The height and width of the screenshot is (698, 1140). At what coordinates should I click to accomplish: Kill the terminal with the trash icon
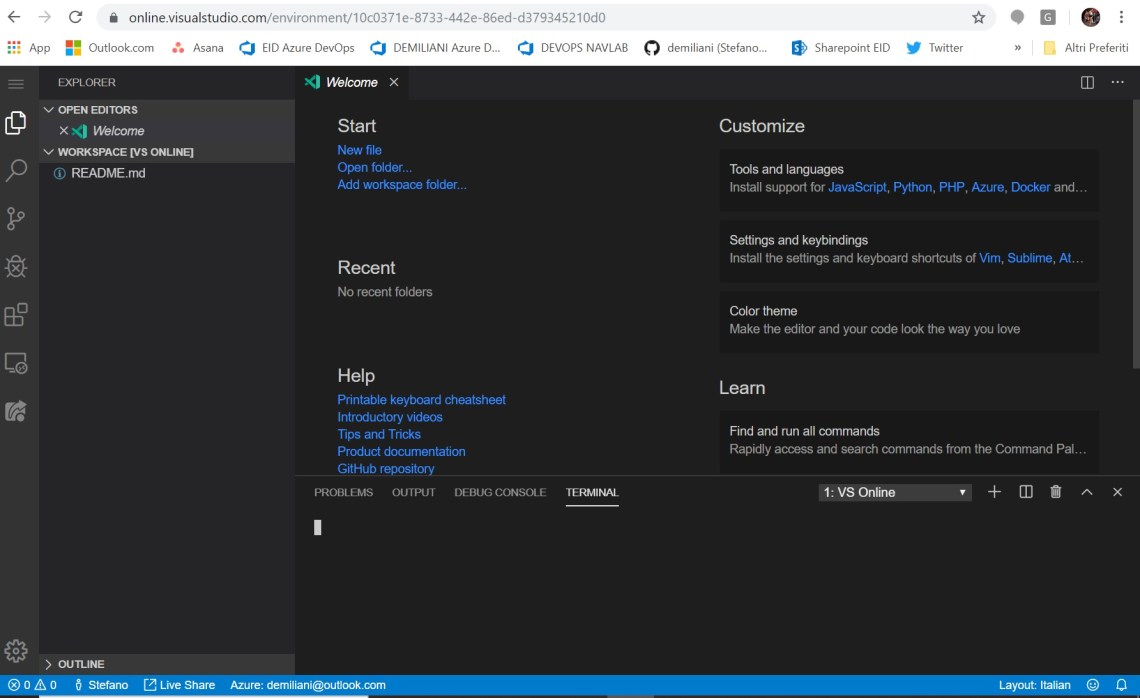pos(1055,491)
